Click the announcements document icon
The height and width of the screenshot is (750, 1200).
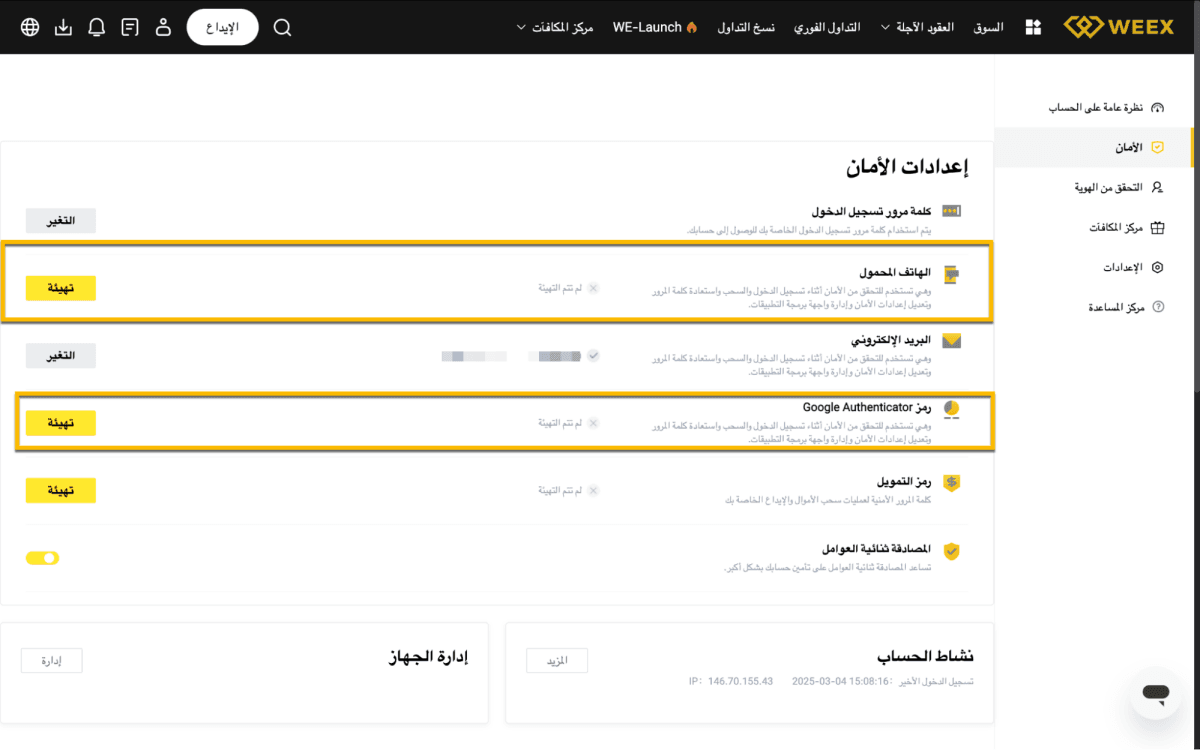tap(129, 27)
